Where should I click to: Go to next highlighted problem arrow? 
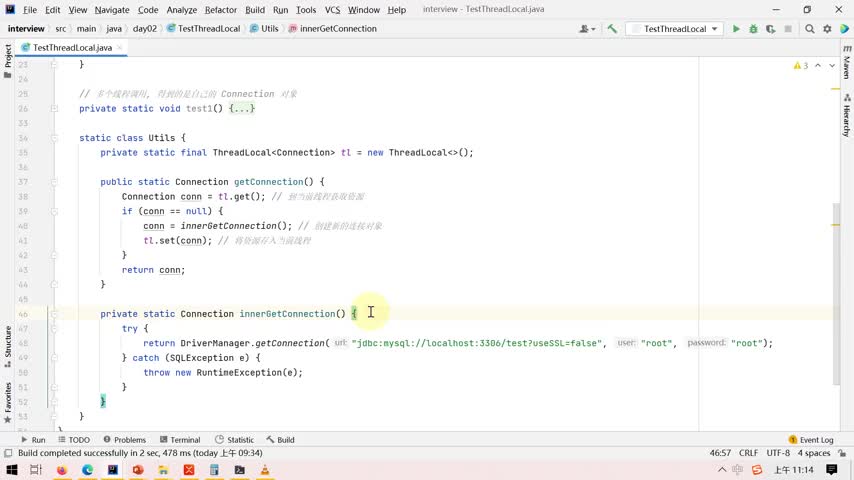click(x=832, y=66)
